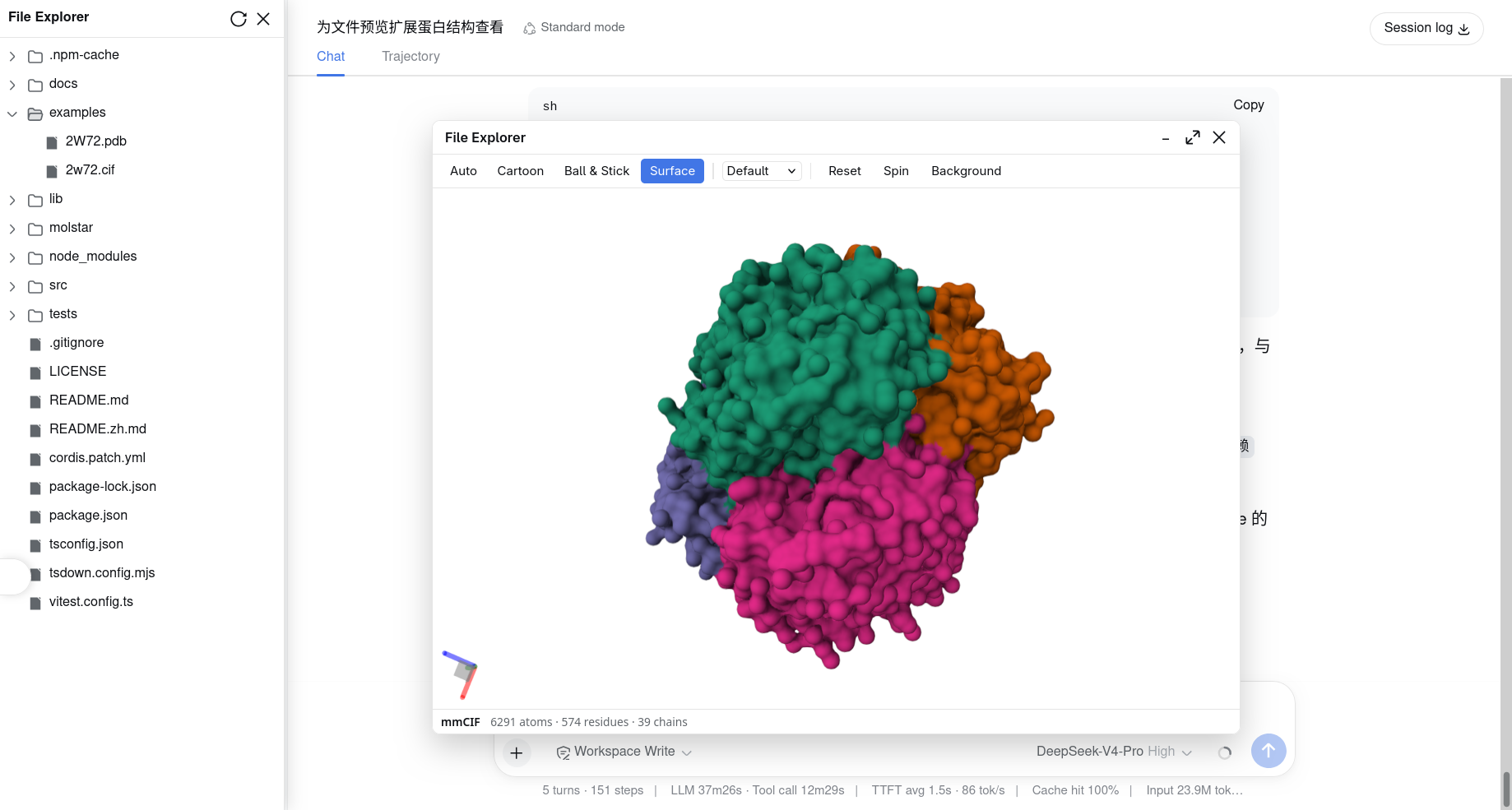This screenshot has height=810, width=1512.
Task: Switch to Cartoon representation
Action: pos(521,171)
